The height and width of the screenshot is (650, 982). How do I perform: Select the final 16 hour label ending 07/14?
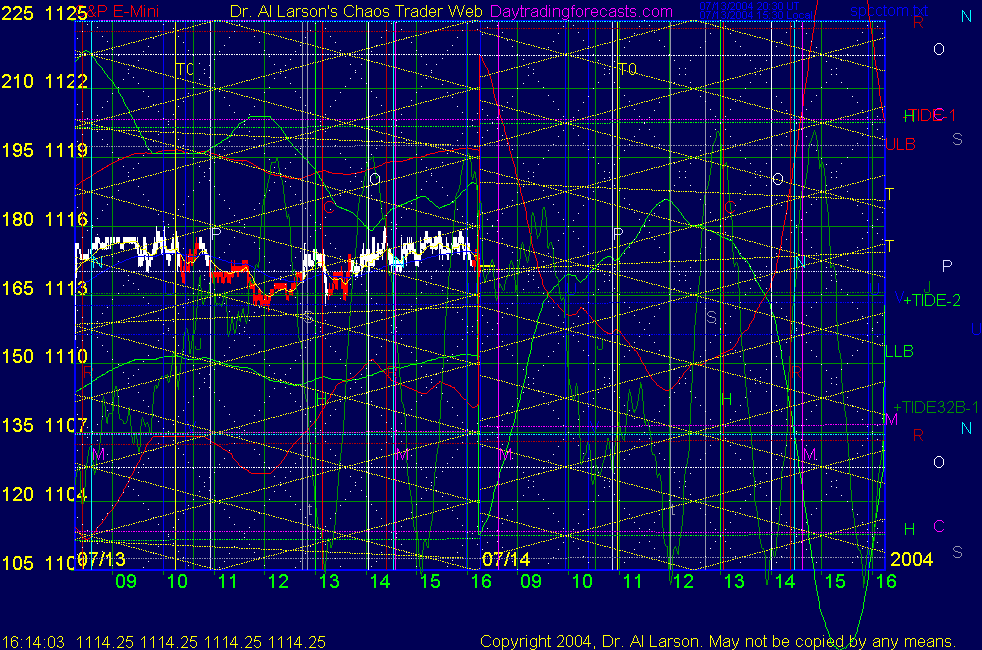(x=886, y=582)
